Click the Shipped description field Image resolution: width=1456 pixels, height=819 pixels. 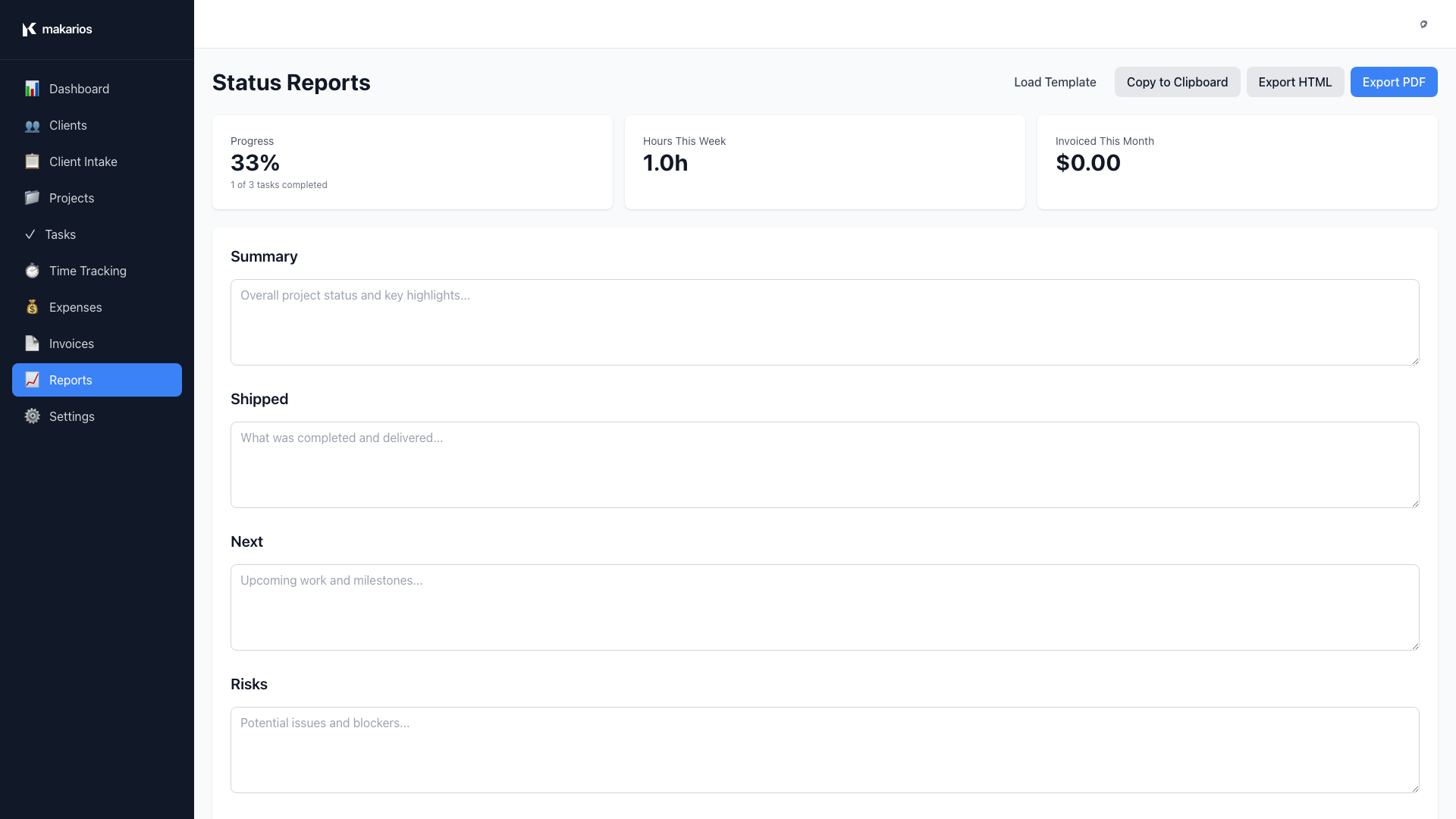pyautogui.click(x=824, y=465)
